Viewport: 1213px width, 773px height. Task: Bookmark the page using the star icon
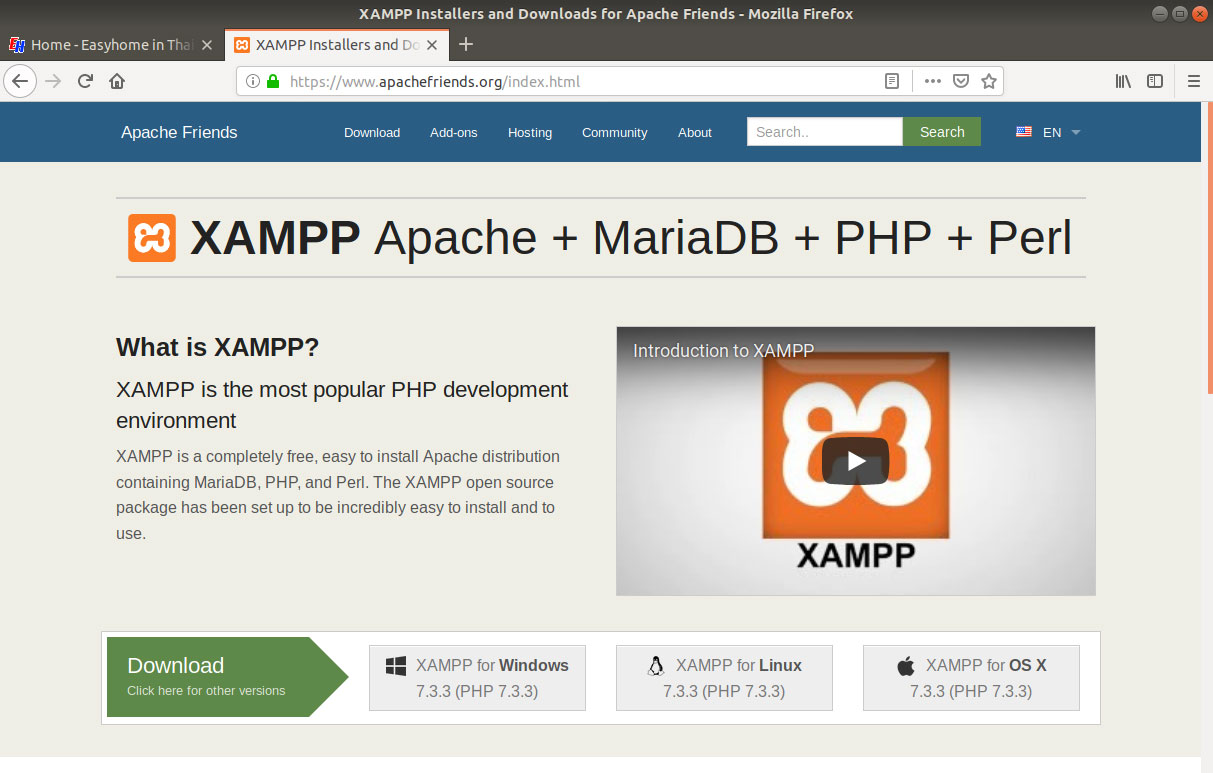(988, 81)
